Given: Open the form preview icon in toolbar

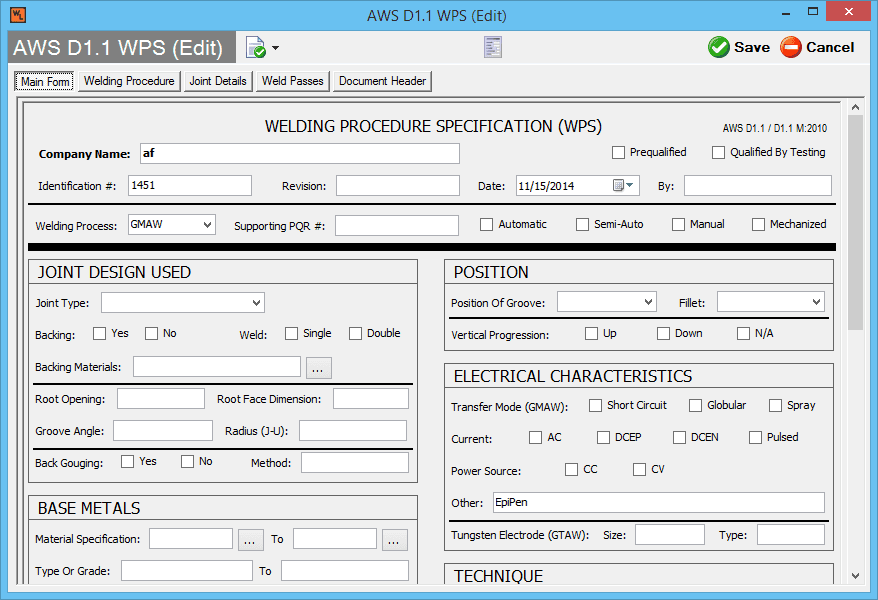Looking at the screenshot, I should (x=493, y=47).
